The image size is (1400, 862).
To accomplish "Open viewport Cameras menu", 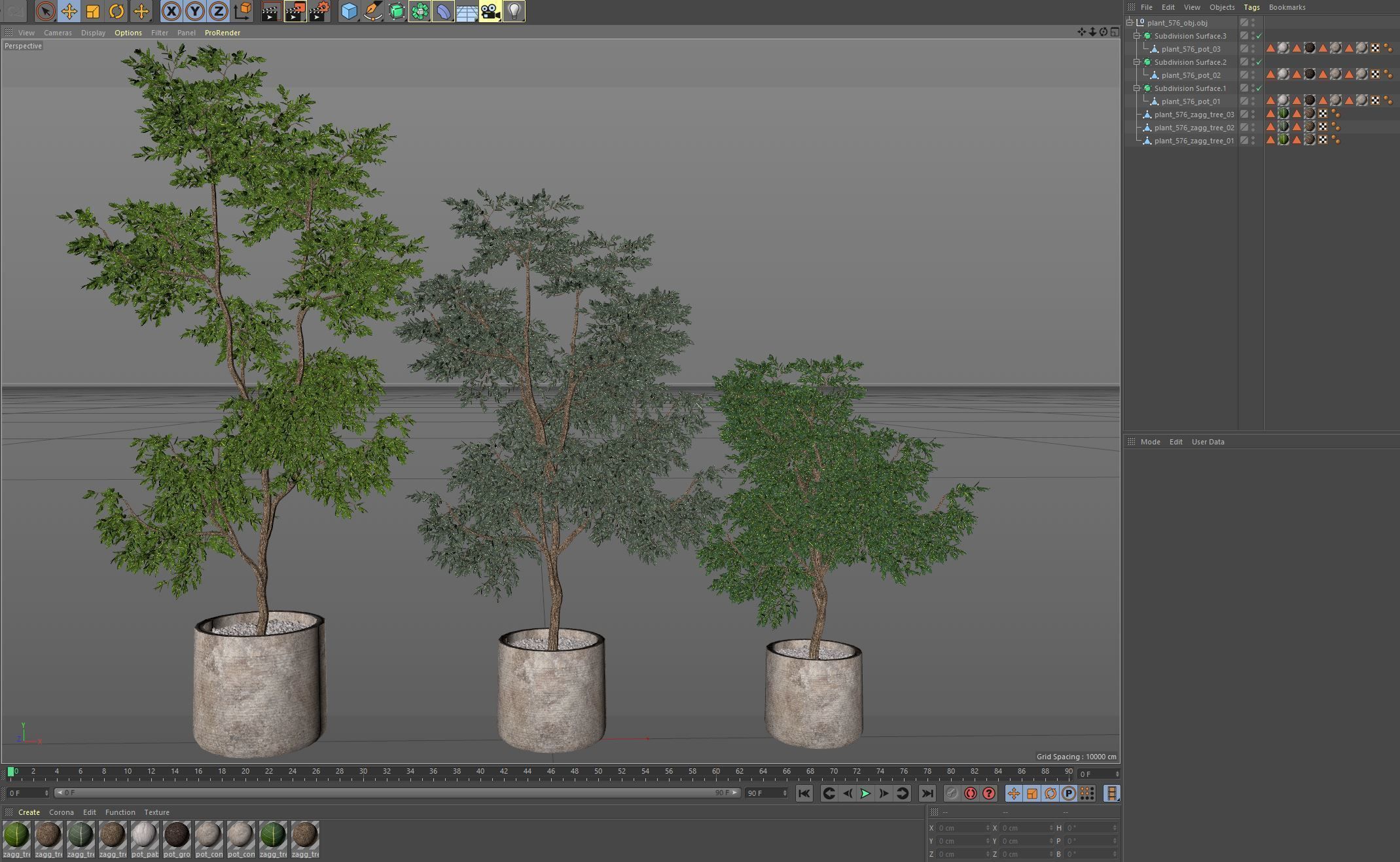I will tap(58, 33).
